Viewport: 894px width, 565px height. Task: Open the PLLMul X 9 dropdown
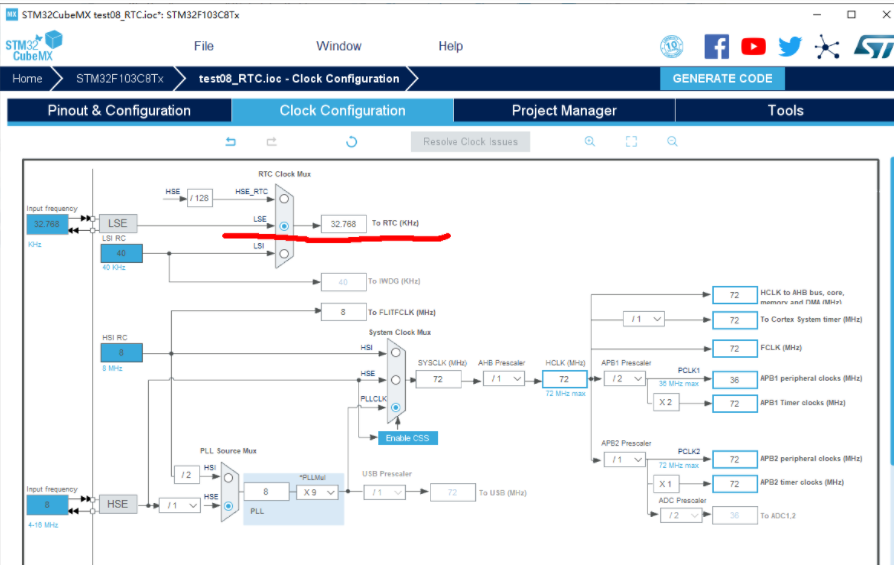point(318,492)
